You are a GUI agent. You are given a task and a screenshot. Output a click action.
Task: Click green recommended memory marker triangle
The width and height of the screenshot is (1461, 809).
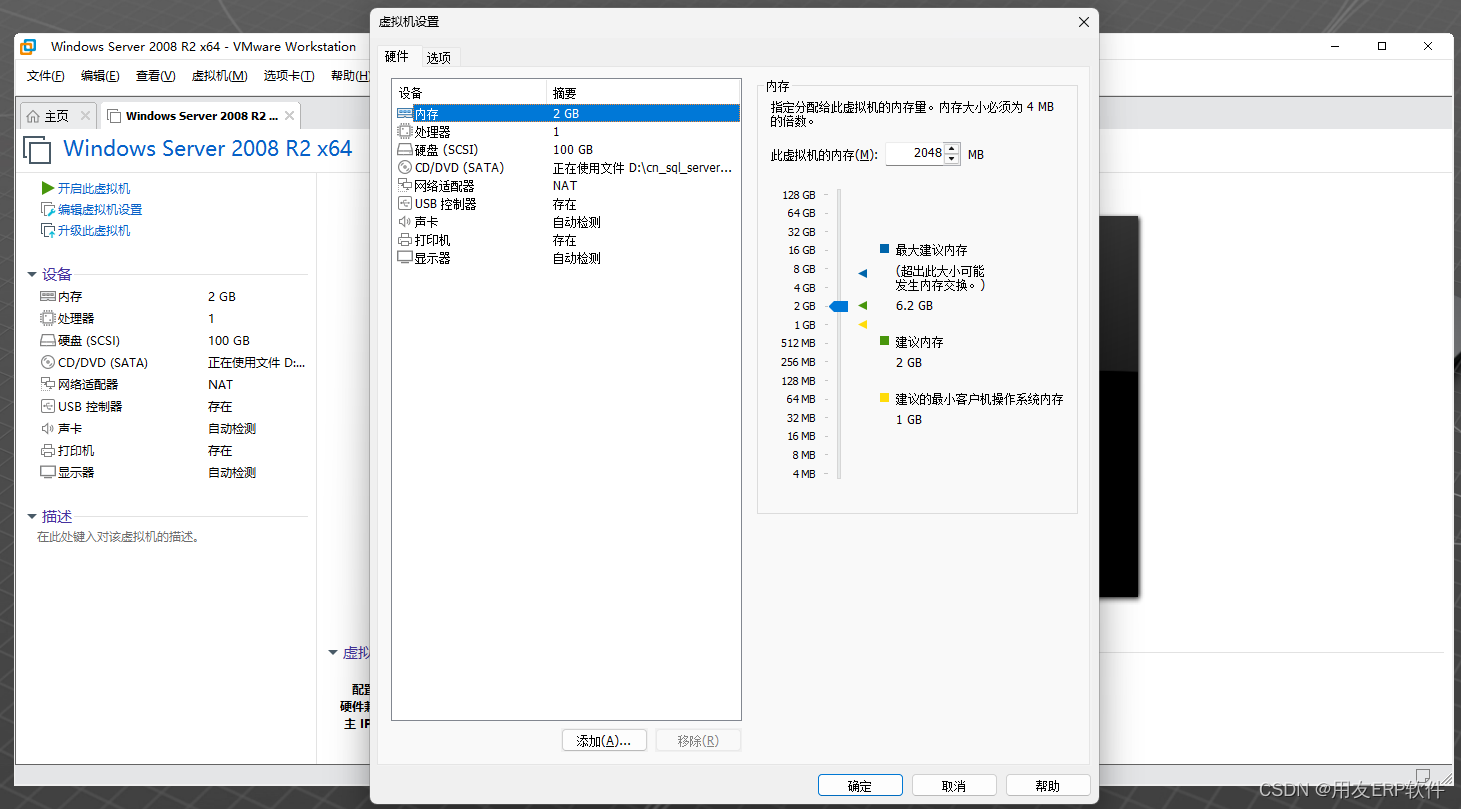[863, 305]
